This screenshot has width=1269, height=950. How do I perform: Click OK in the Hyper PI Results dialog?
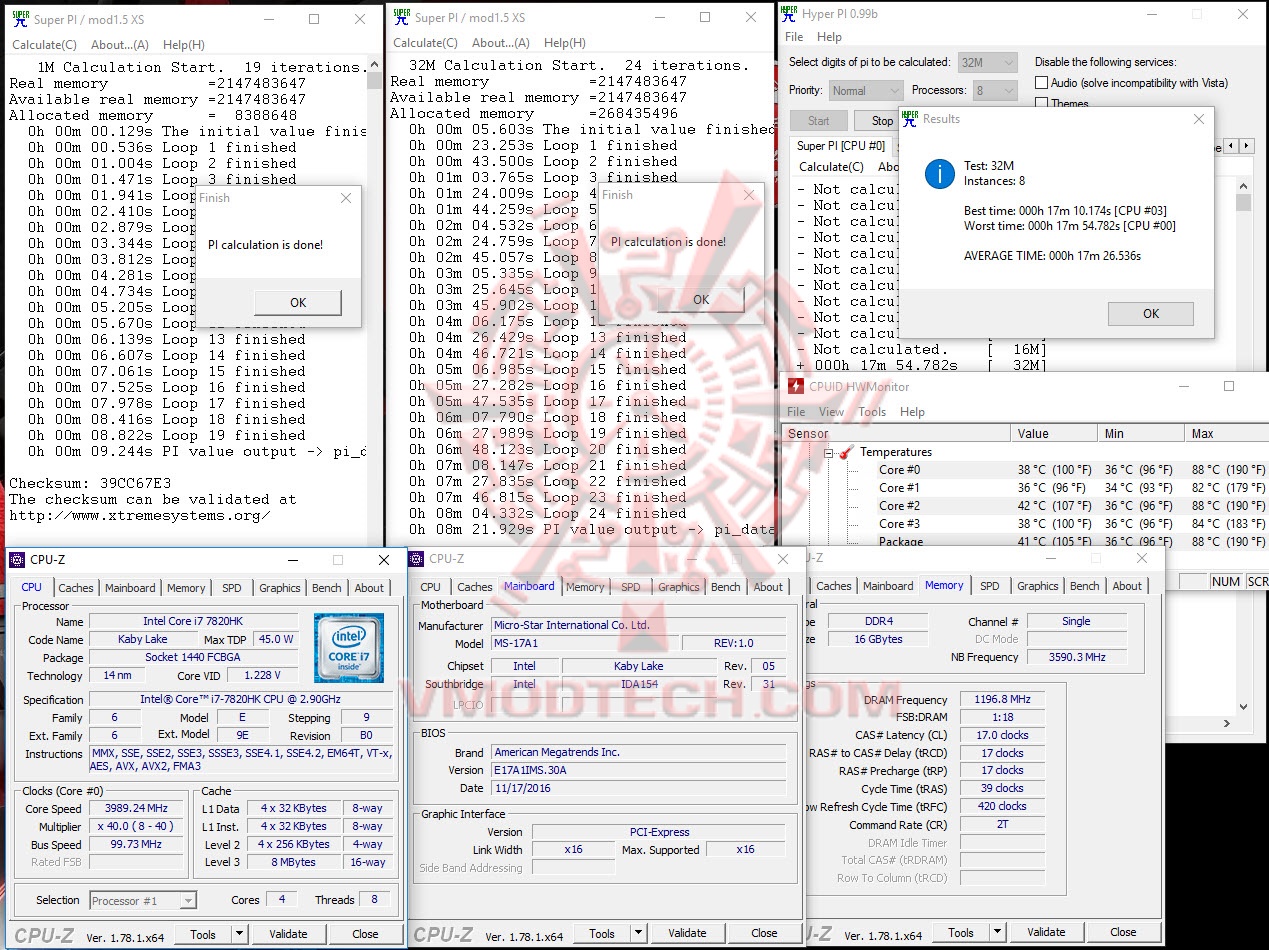(x=1151, y=313)
